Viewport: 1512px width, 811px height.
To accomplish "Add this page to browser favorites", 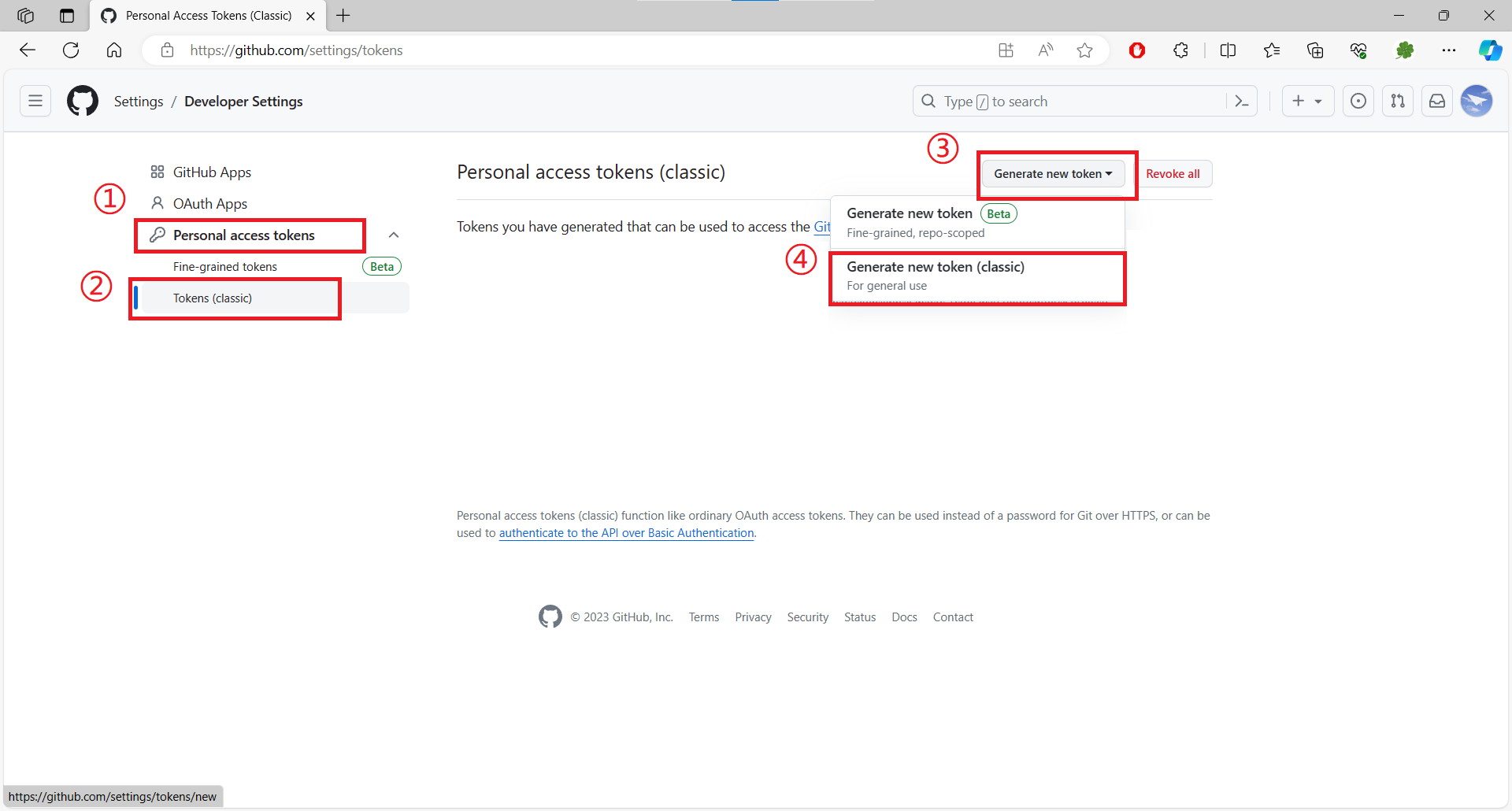I will [1084, 50].
